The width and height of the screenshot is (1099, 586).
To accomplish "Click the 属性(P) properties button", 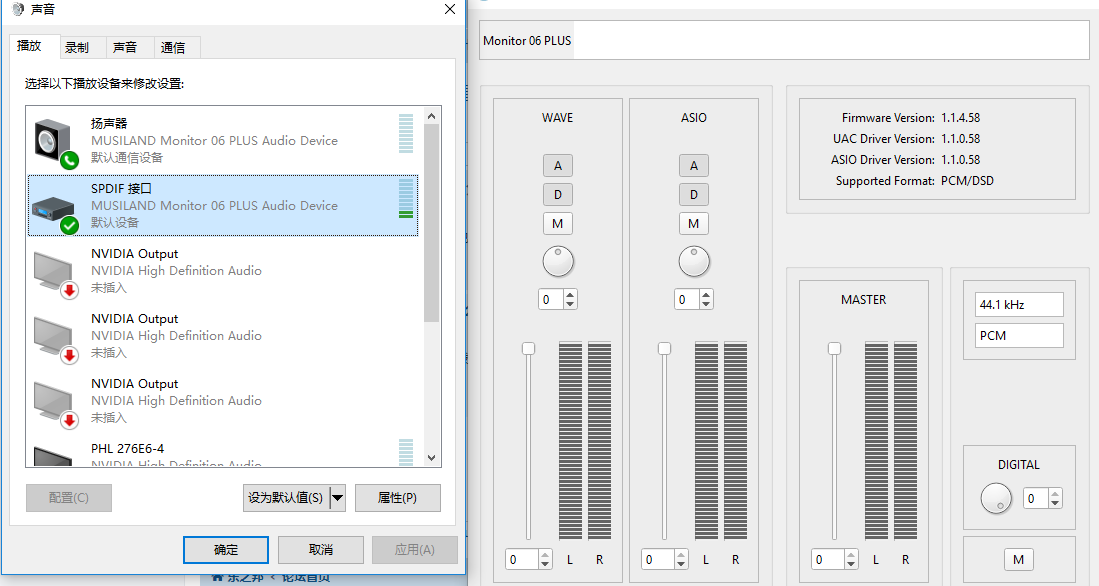I will click(397, 498).
